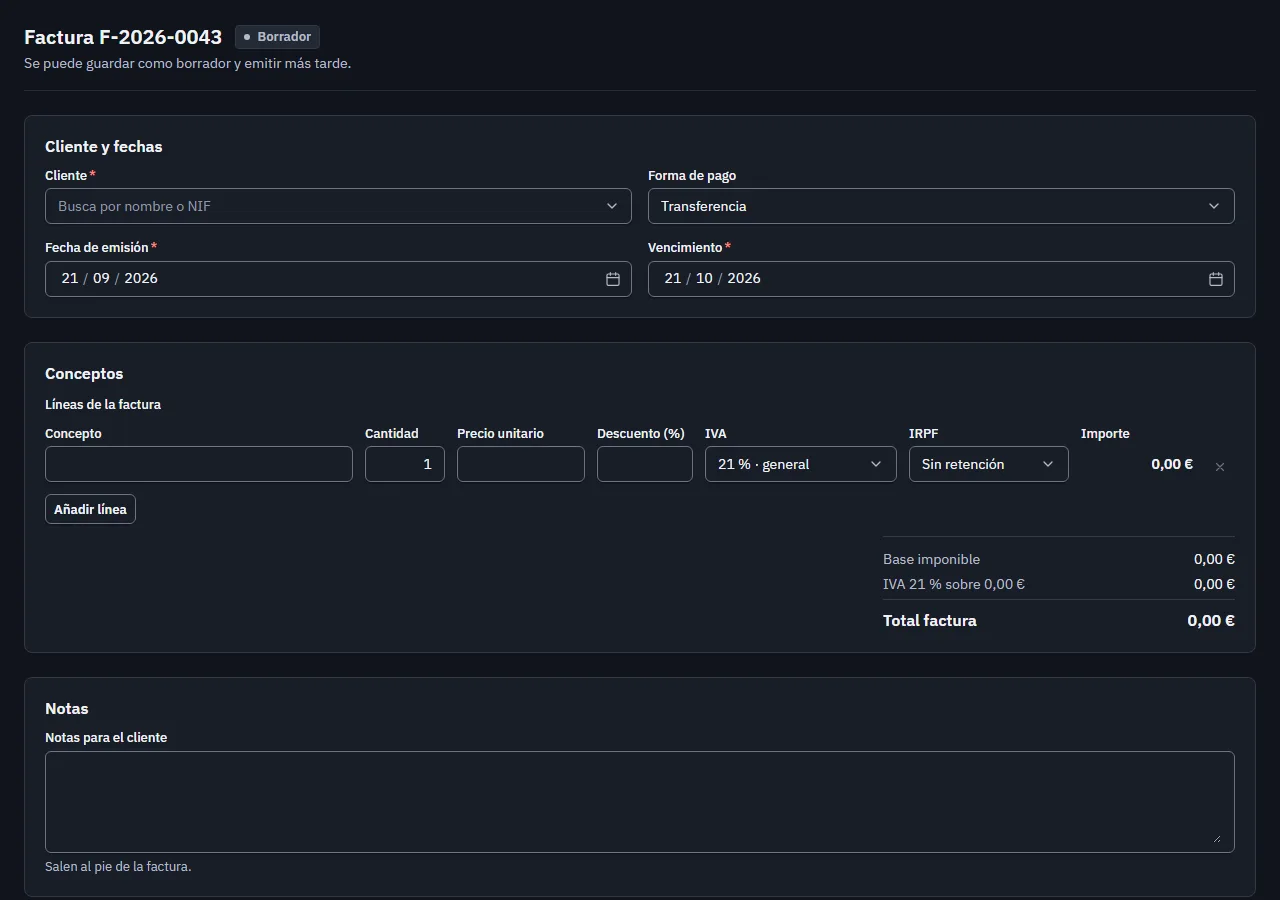Viewport: 1280px width, 900px height.
Task: Click the Base imponible label
Action: click(x=931, y=559)
